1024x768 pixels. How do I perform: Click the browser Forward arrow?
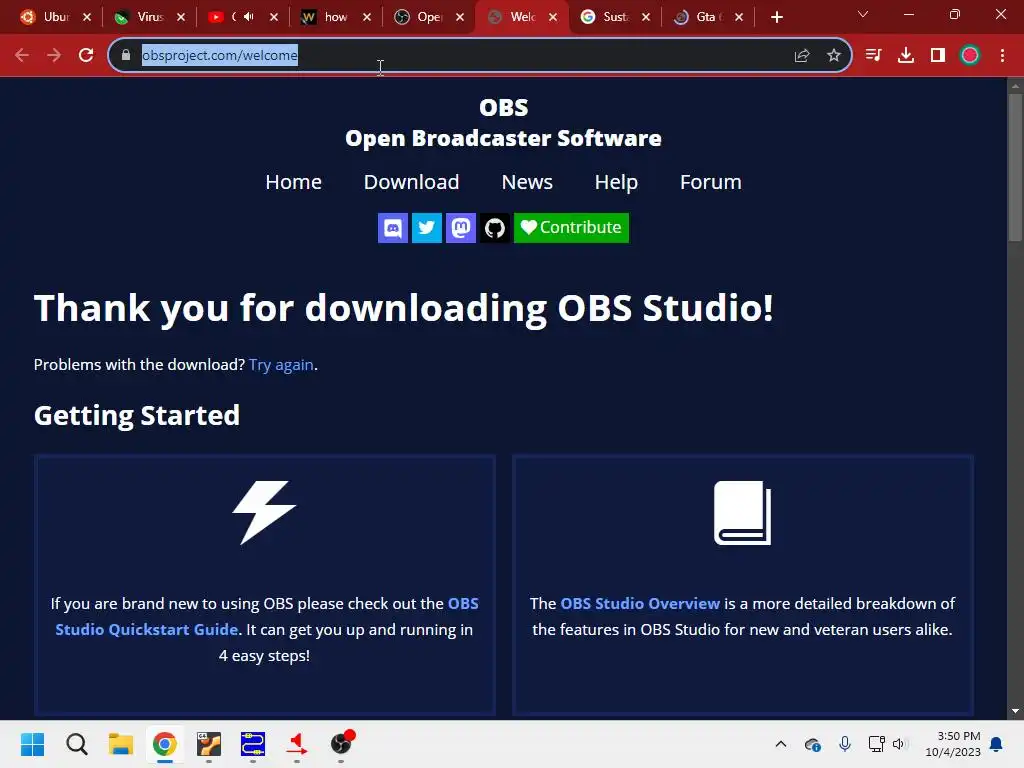pos(54,55)
